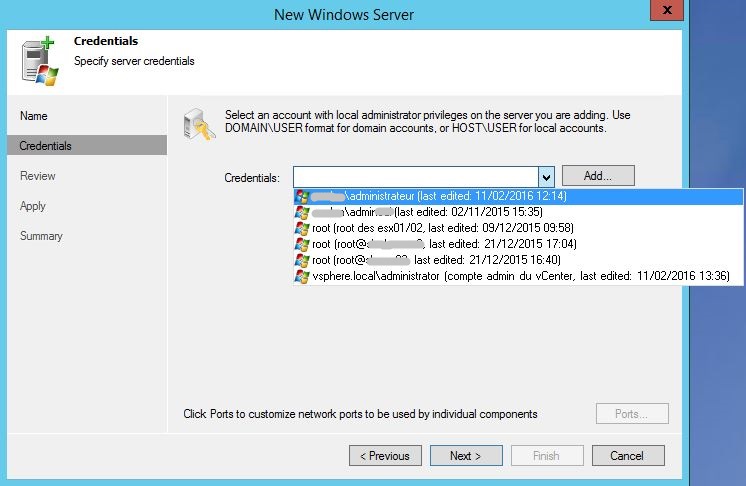Open the Review wizard step
The height and width of the screenshot is (486, 746).
(x=38, y=176)
